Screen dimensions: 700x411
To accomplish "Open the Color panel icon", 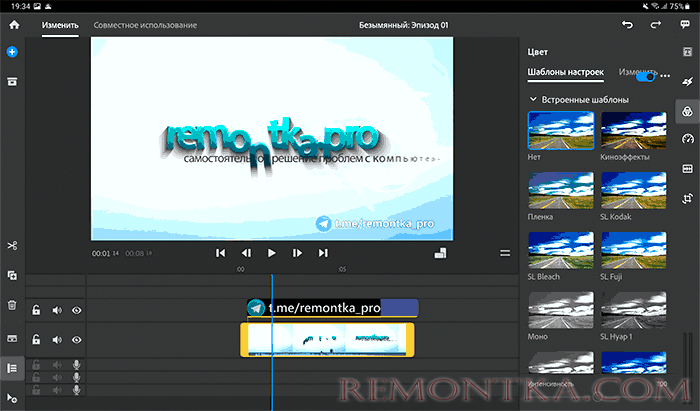I will coord(688,111).
